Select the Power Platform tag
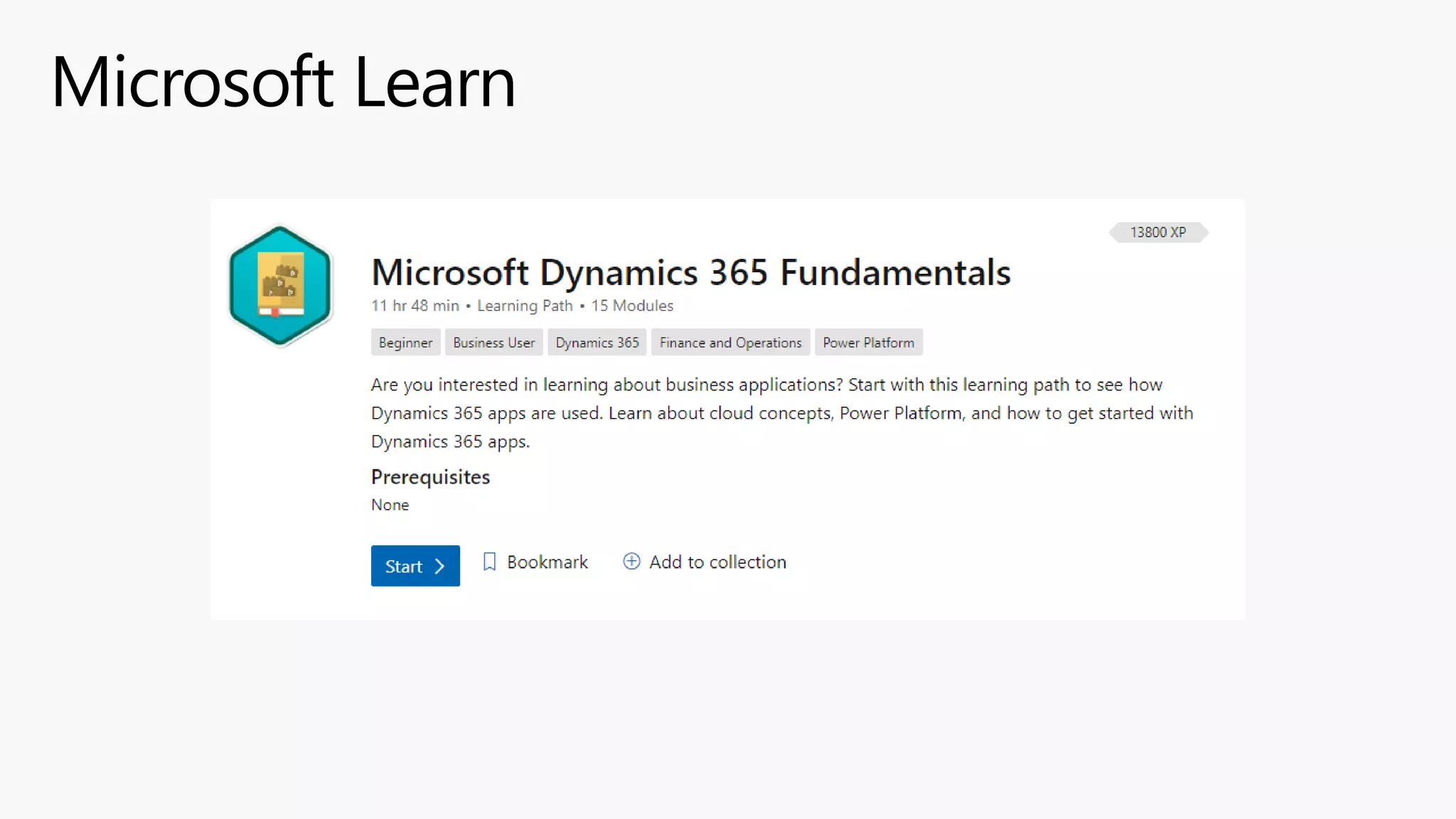1456x819 pixels. click(x=868, y=343)
